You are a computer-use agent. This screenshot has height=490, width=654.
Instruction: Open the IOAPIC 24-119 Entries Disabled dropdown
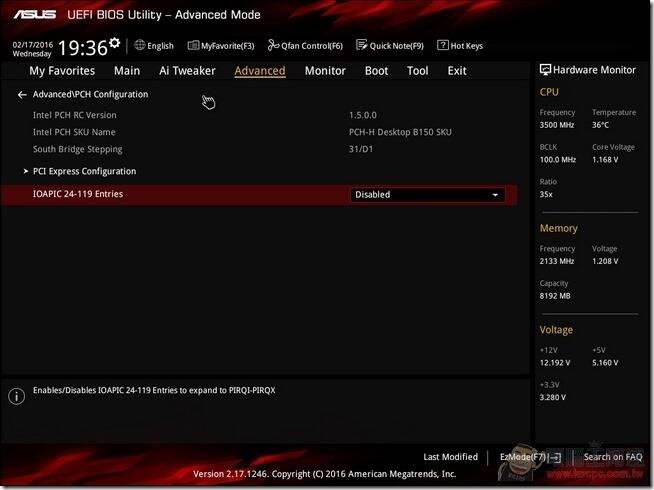click(x=428, y=195)
